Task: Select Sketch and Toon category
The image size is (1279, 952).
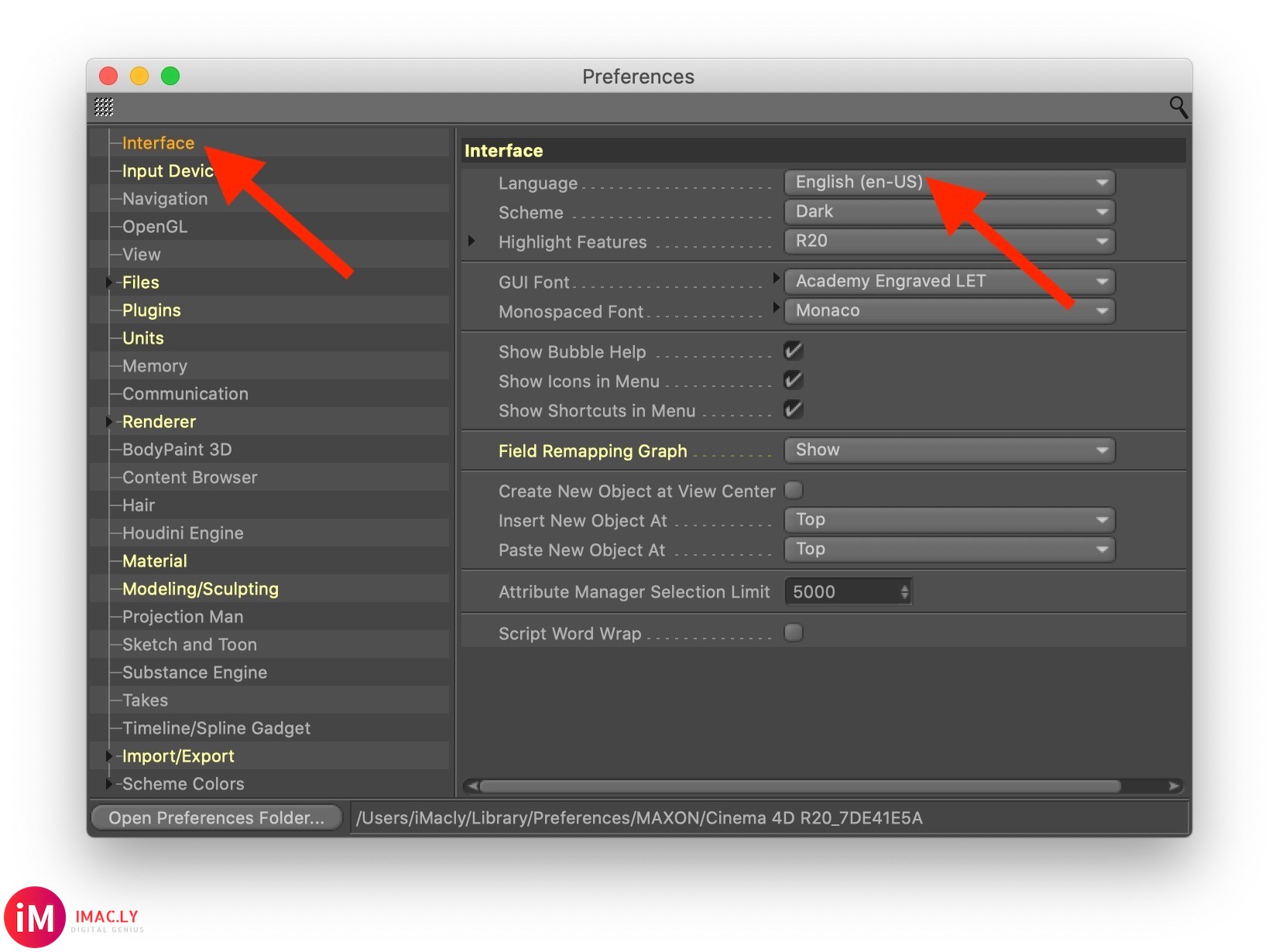Action: click(x=190, y=645)
